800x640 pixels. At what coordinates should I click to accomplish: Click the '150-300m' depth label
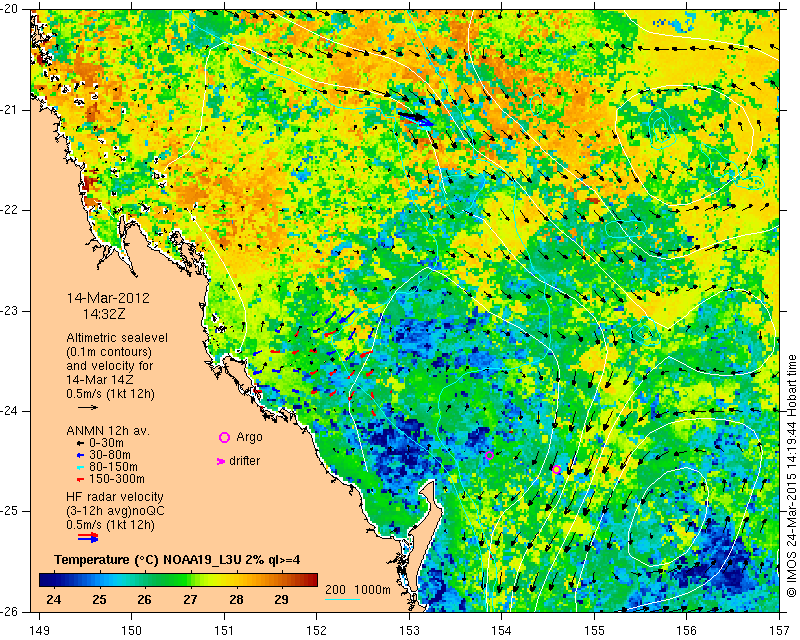(x=116, y=479)
